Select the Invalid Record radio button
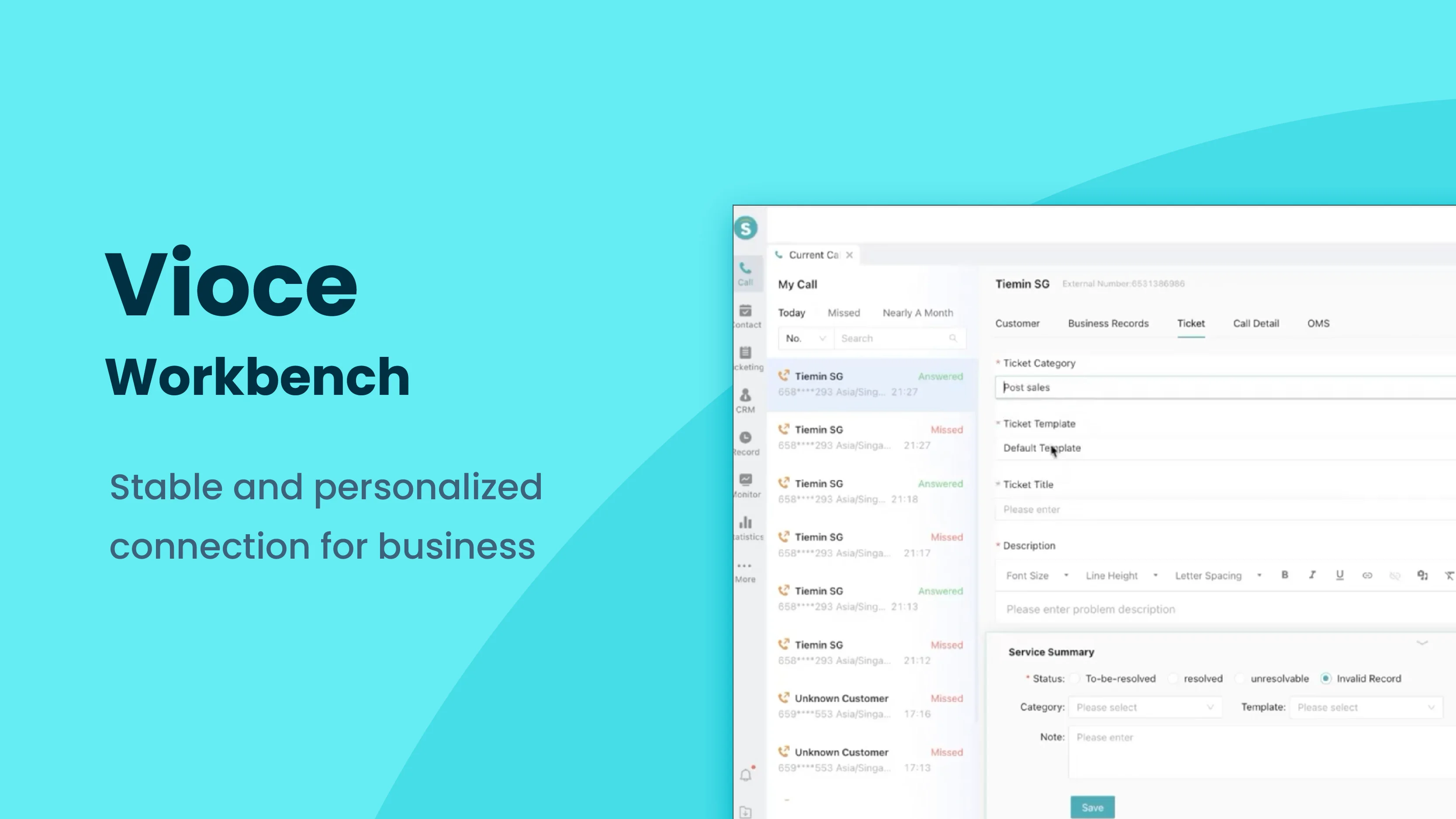Screen dimensions: 1456x819 click(x=1325, y=678)
